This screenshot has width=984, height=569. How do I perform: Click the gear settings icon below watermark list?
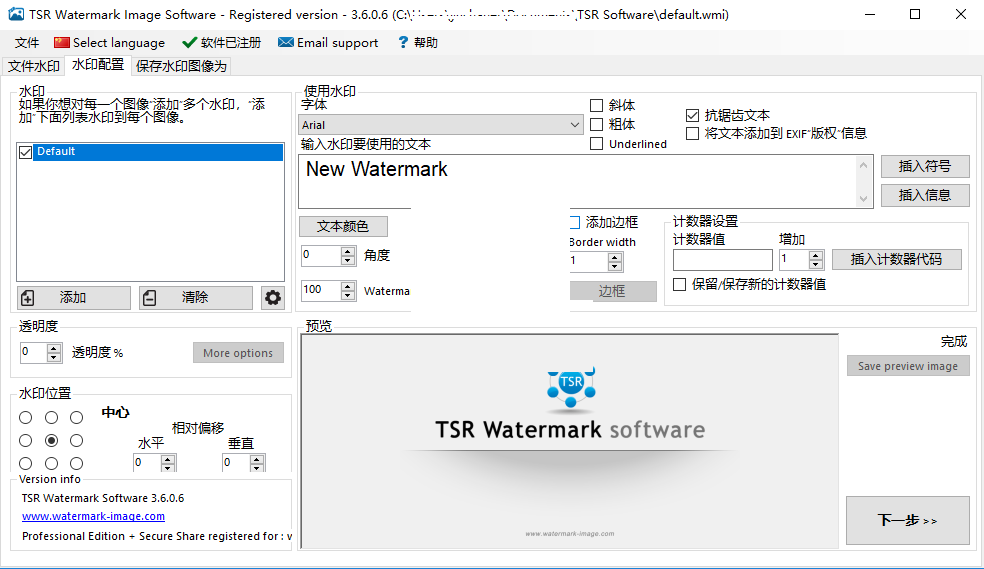click(x=273, y=297)
